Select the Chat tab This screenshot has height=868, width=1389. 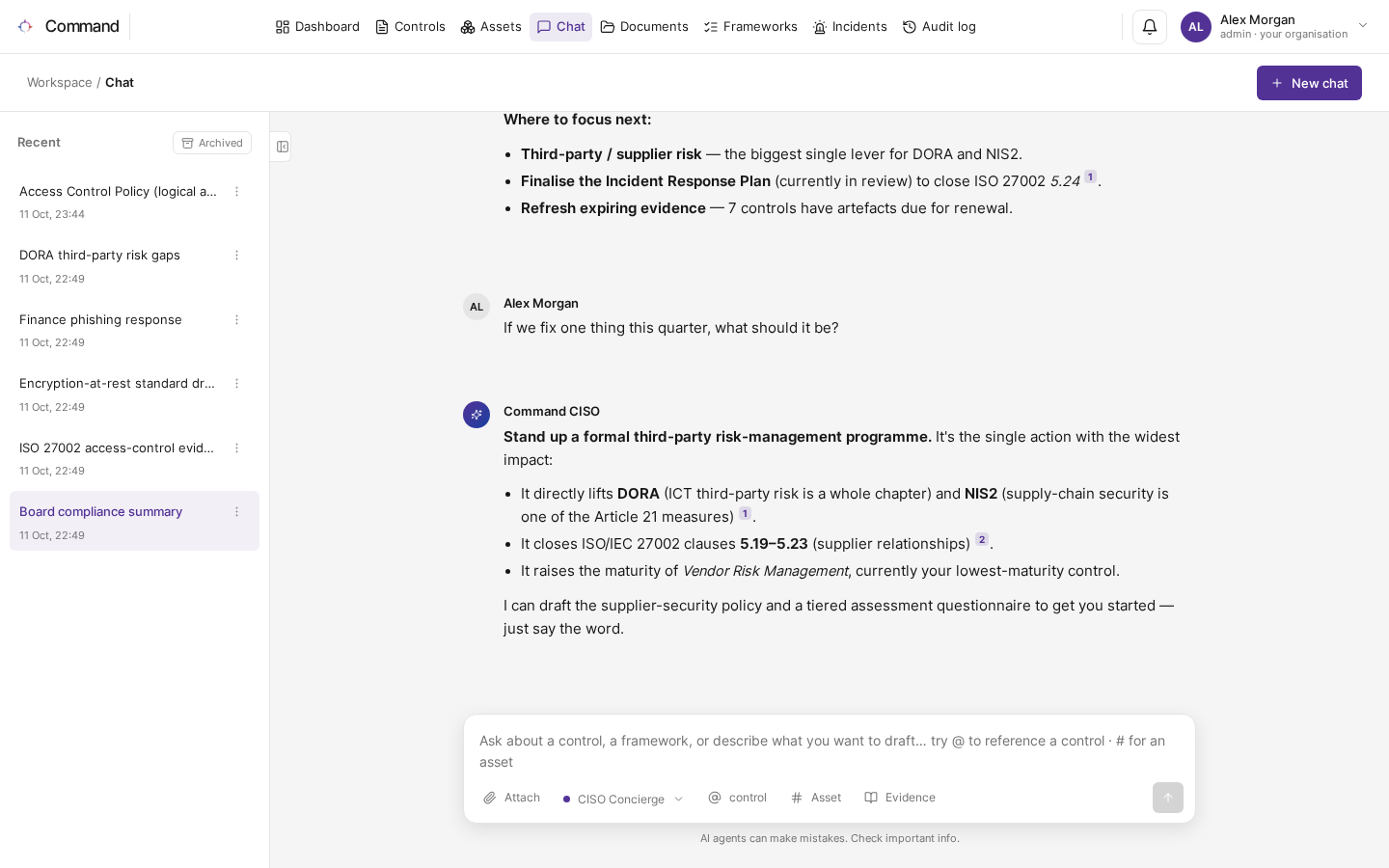click(560, 27)
